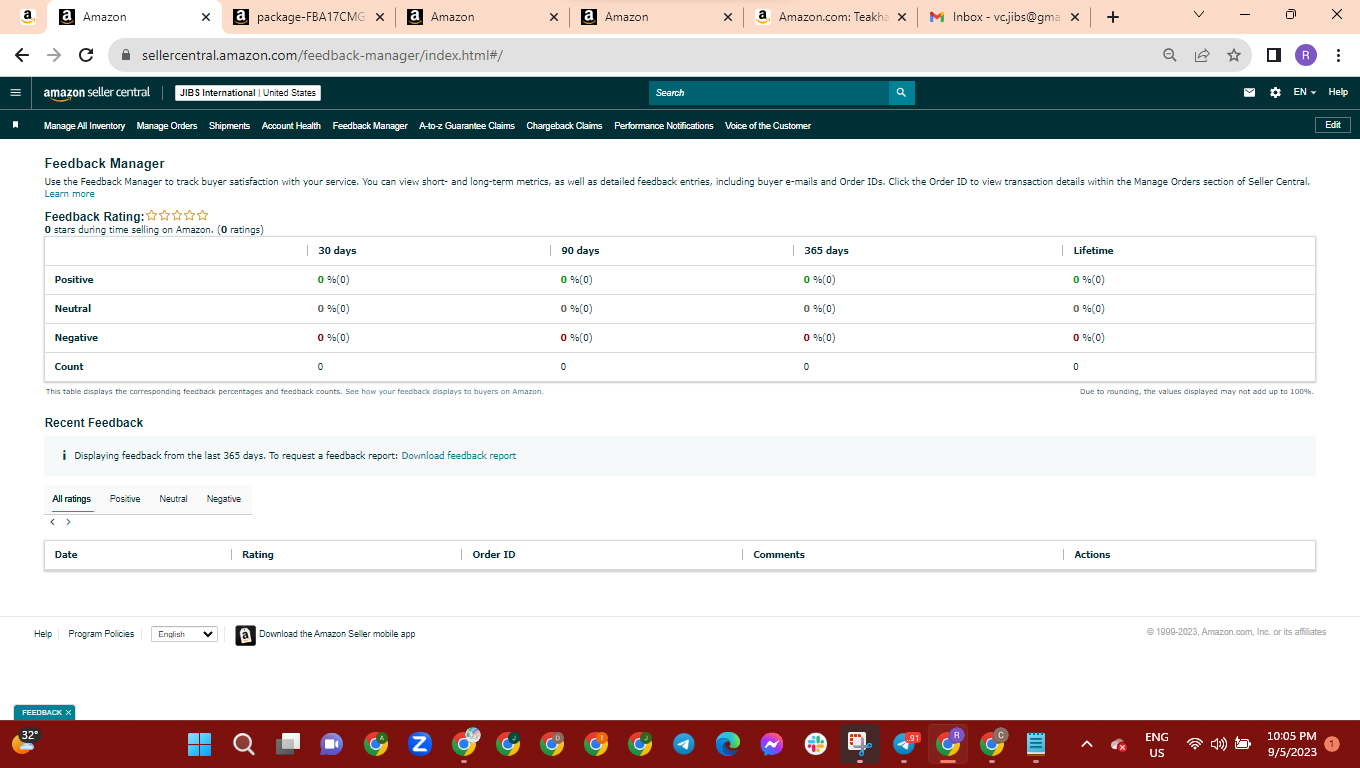The width and height of the screenshot is (1360, 768).
Task: Go to next feedback page arrow
Action: (x=68, y=522)
